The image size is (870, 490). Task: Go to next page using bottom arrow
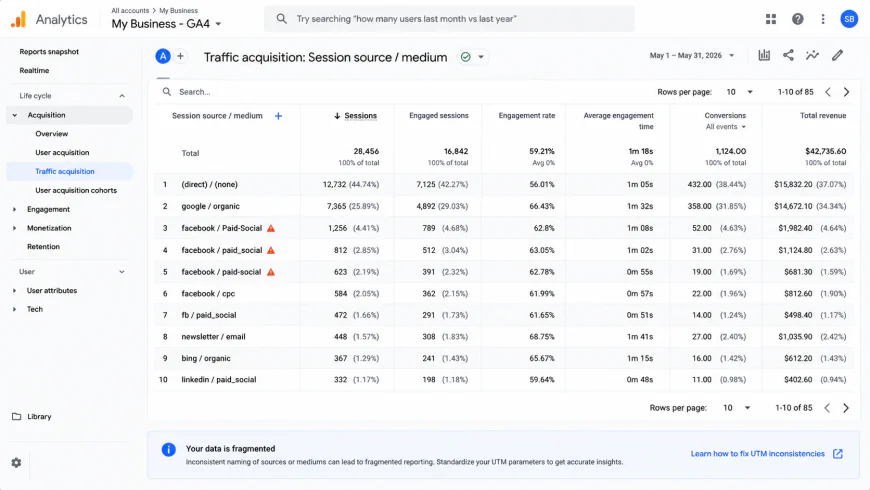click(846, 408)
